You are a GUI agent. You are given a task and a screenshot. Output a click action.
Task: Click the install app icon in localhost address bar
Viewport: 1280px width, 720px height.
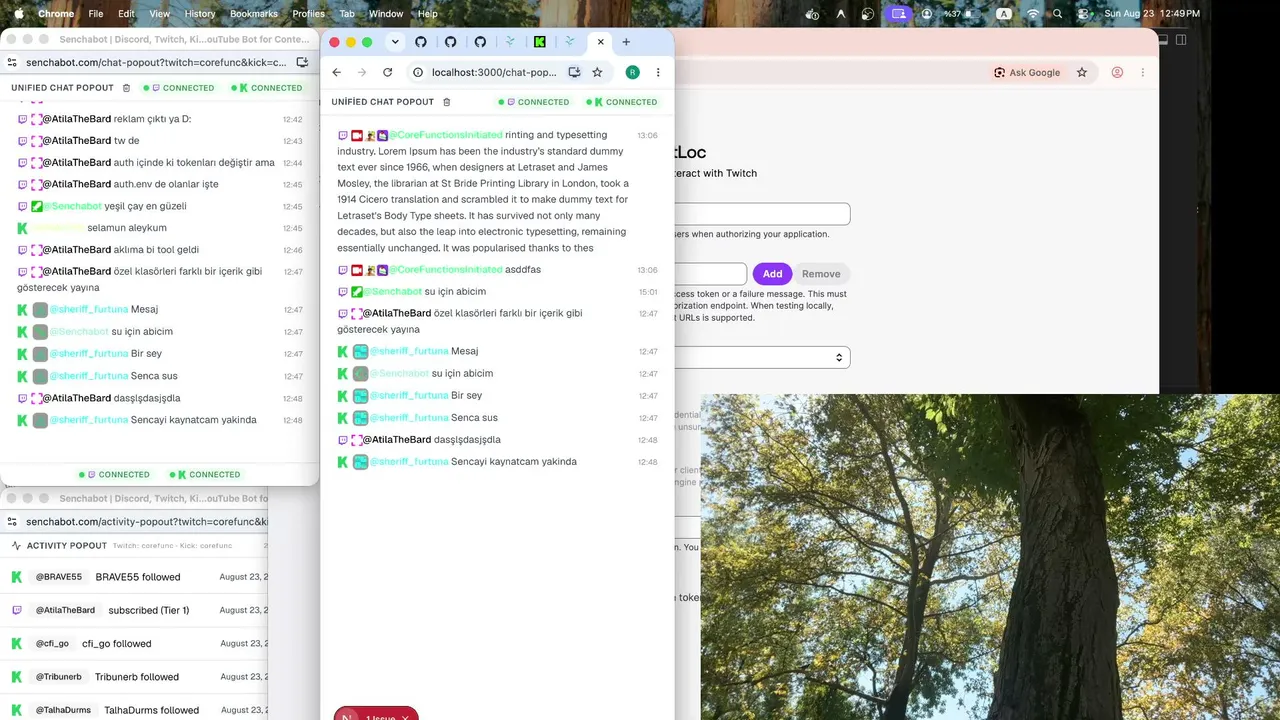(574, 72)
